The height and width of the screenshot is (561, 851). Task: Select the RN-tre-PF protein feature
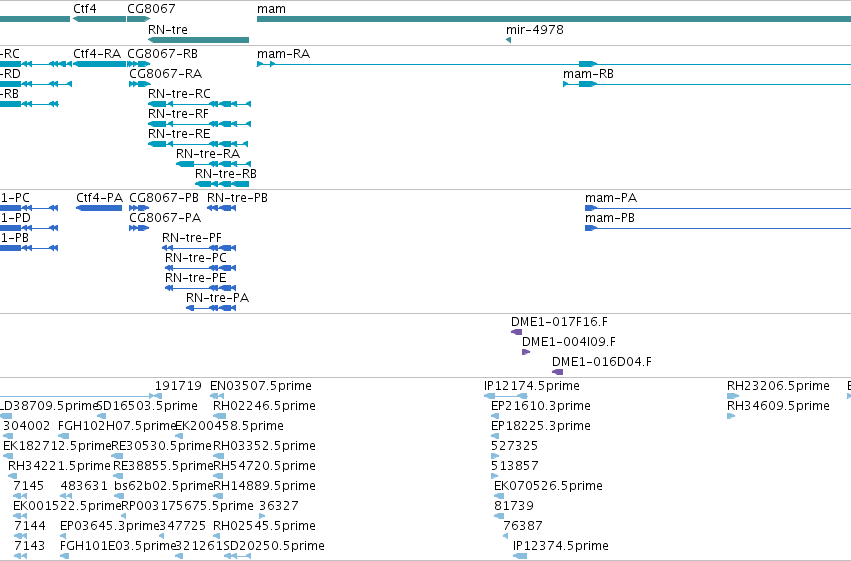coord(199,248)
